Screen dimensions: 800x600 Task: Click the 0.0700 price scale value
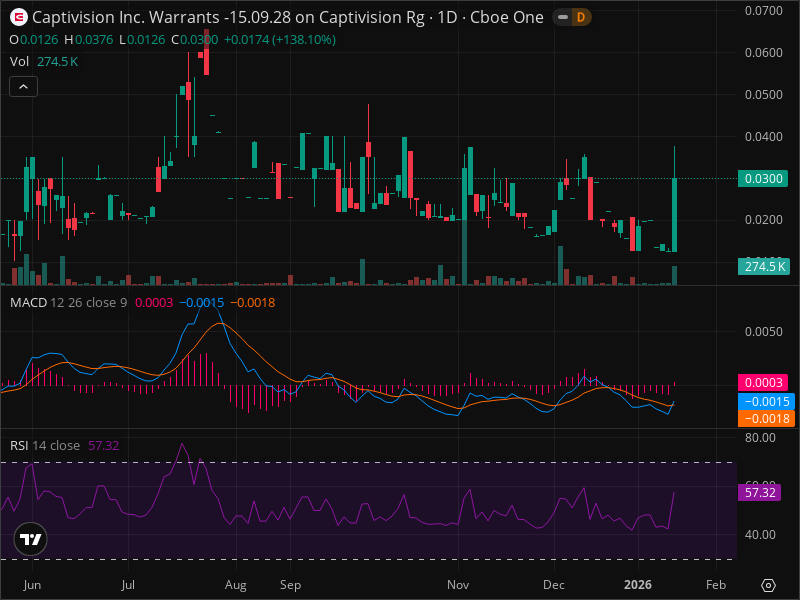click(x=763, y=11)
